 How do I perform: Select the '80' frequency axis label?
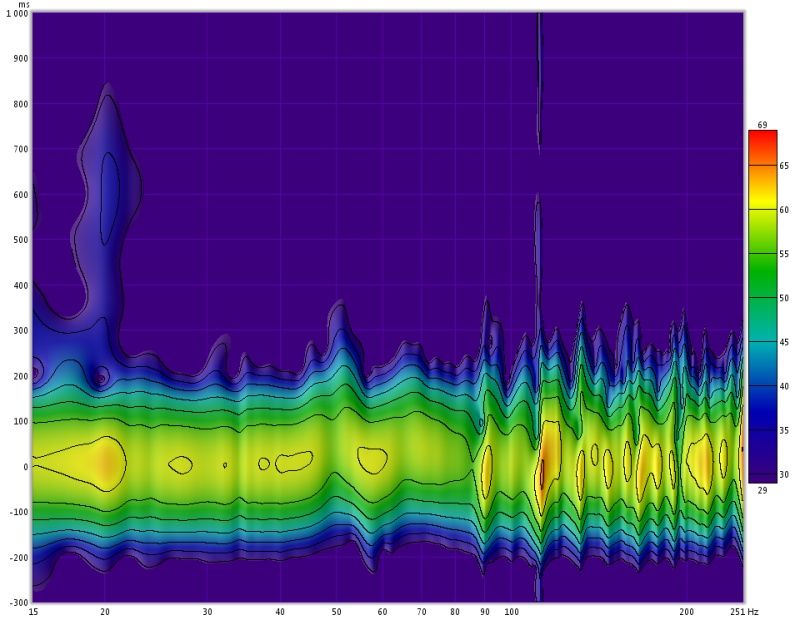point(455,612)
